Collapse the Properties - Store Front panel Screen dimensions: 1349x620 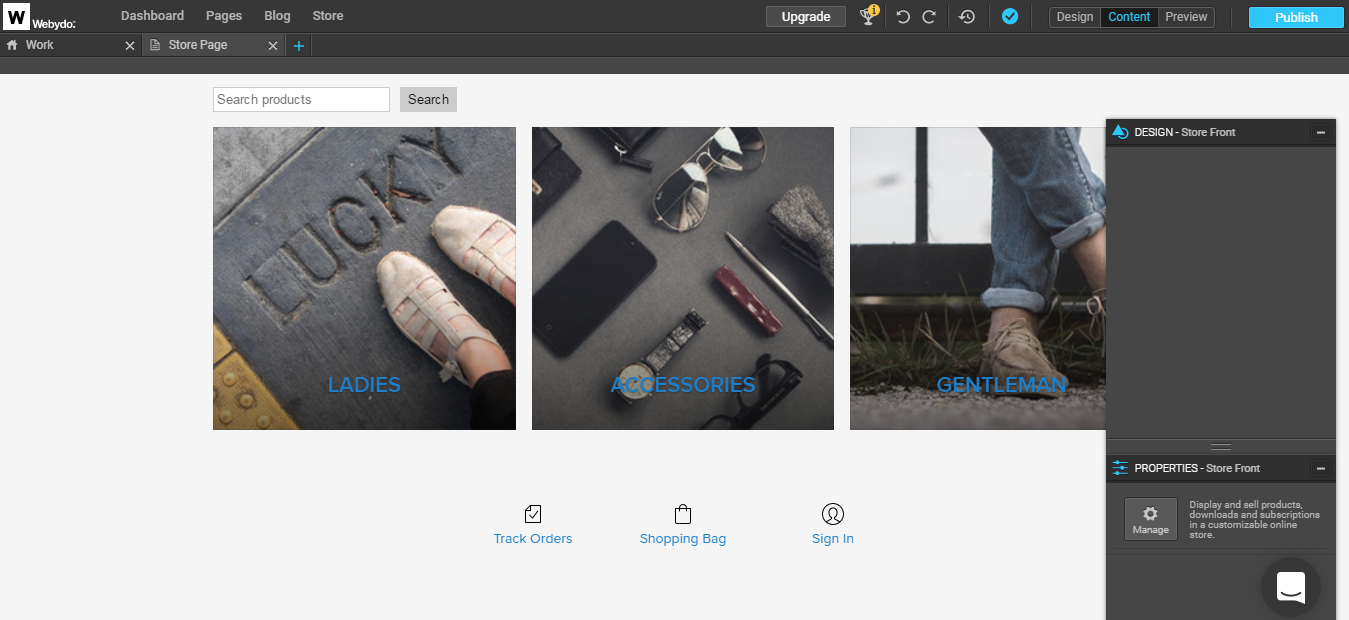(x=1321, y=468)
